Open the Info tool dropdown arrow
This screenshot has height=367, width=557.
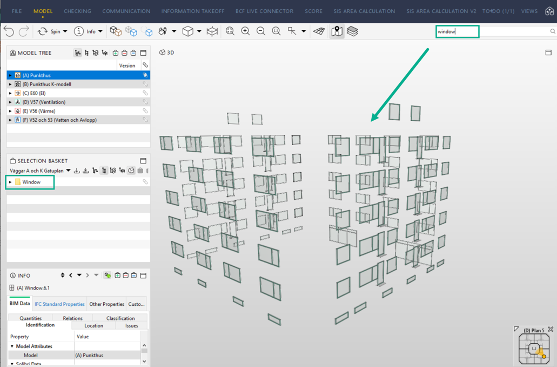coord(100,32)
